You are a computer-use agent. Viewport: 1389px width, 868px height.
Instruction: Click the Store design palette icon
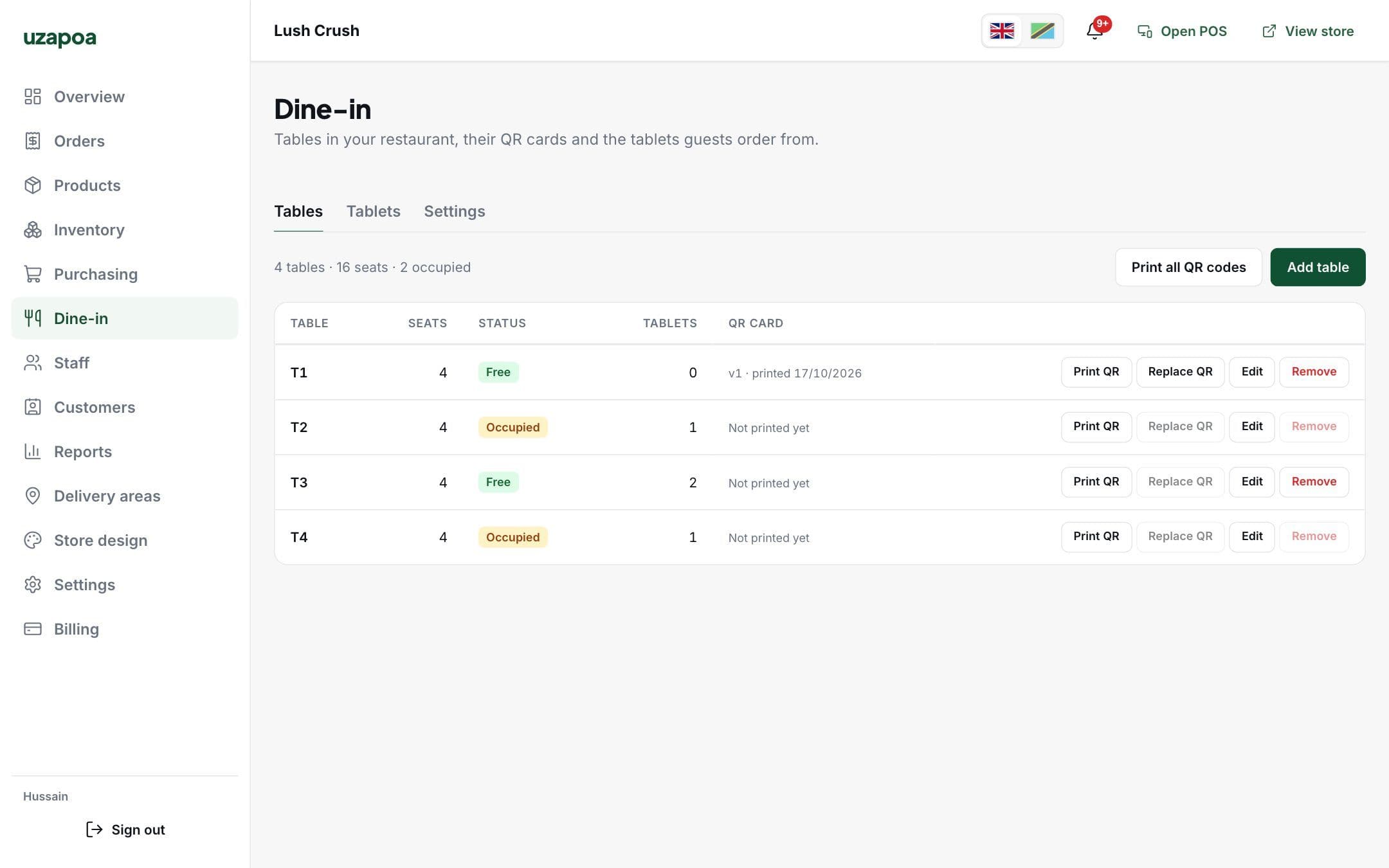[x=33, y=540]
